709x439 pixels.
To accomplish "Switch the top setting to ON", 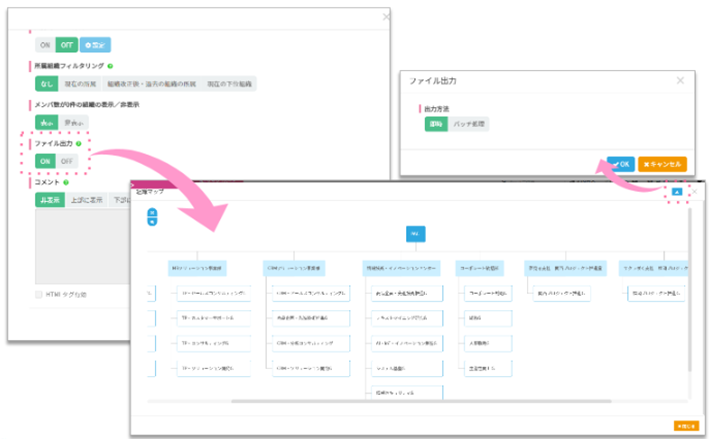I will point(45,45).
